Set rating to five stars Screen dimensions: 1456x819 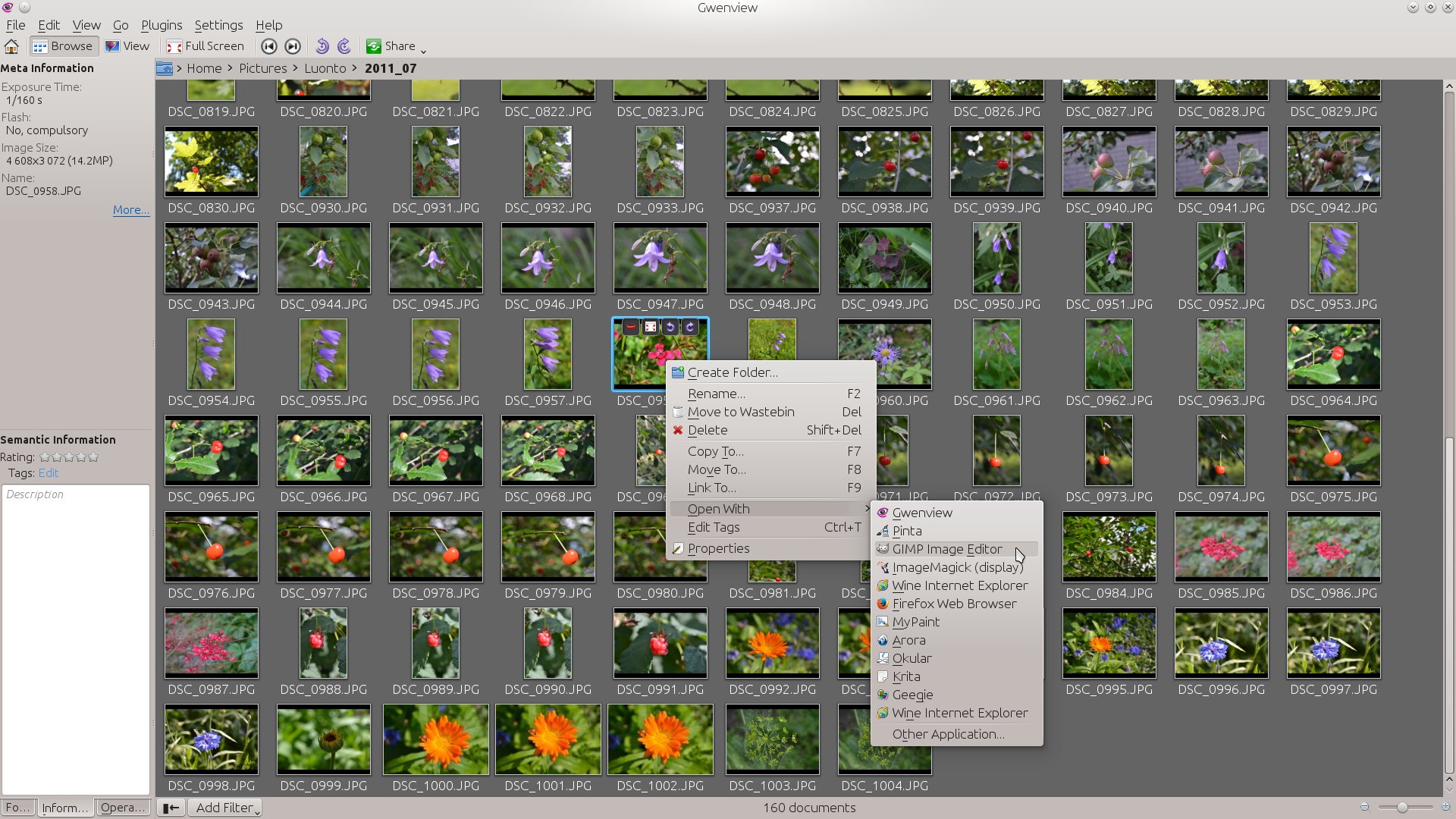click(93, 457)
